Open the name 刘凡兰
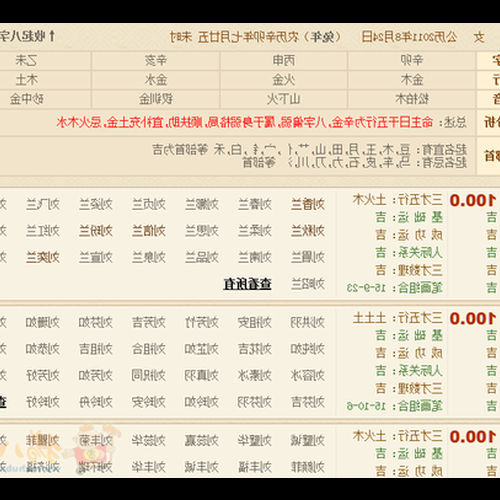The width and height of the screenshot is (500, 500). (x=43, y=204)
